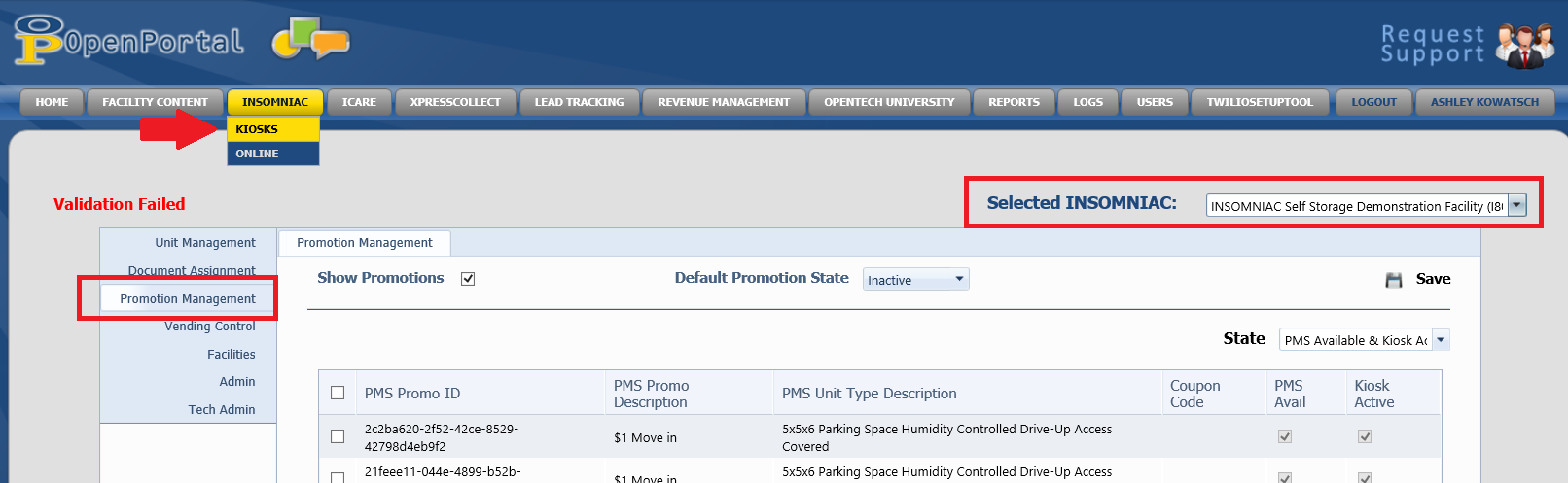Sort by PMS Unit Type Description header
Screen dimensions: 1568x483
[x=870, y=394]
